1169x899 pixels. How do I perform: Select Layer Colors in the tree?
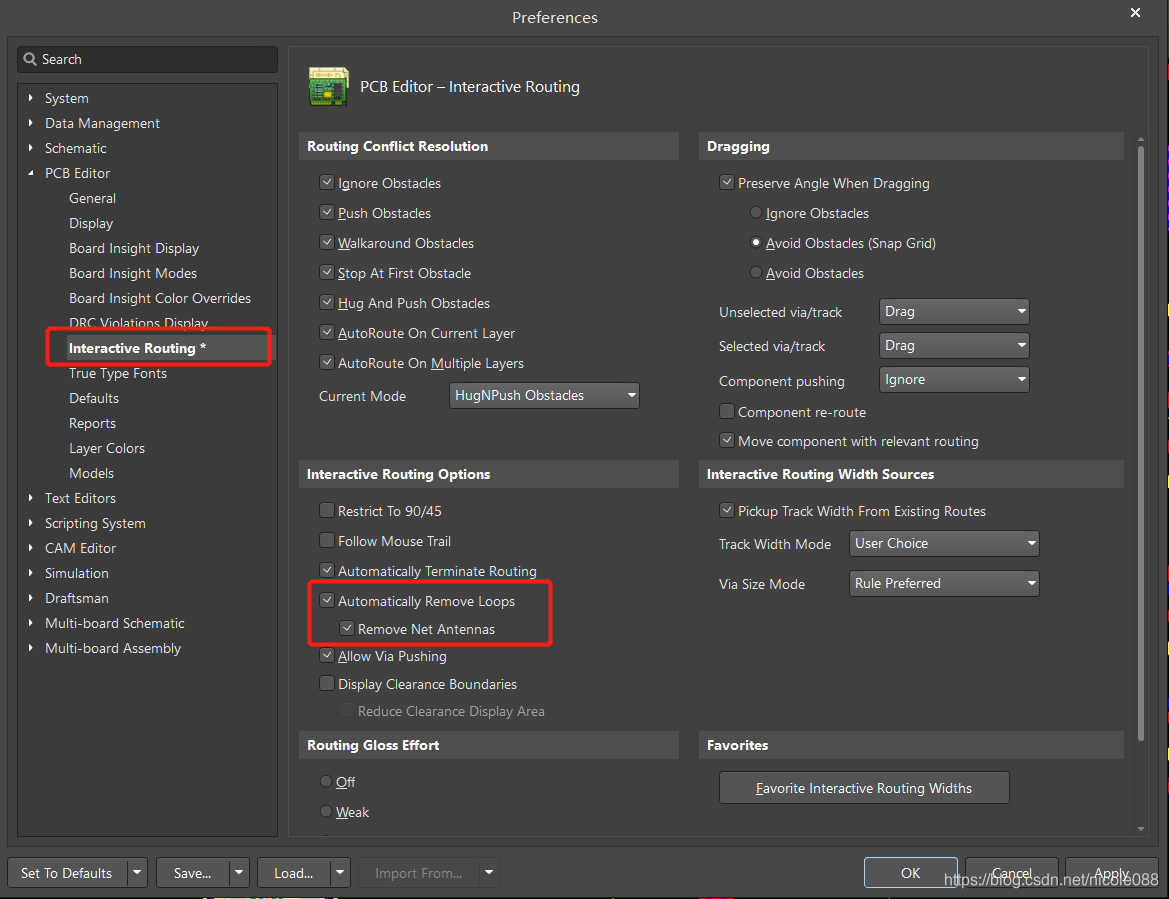(107, 448)
